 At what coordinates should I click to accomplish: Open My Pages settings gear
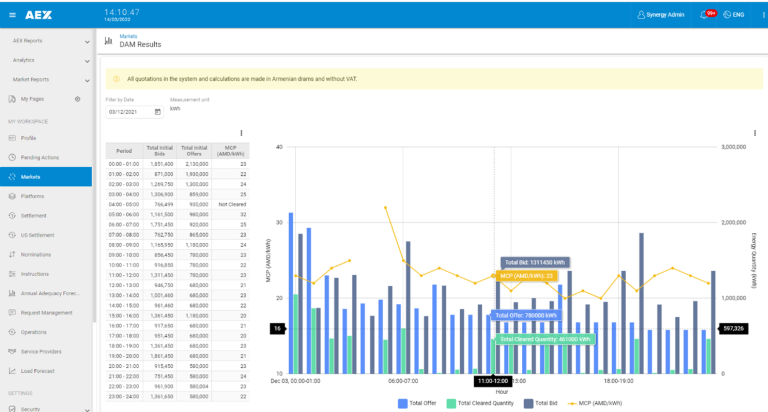(77, 99)
